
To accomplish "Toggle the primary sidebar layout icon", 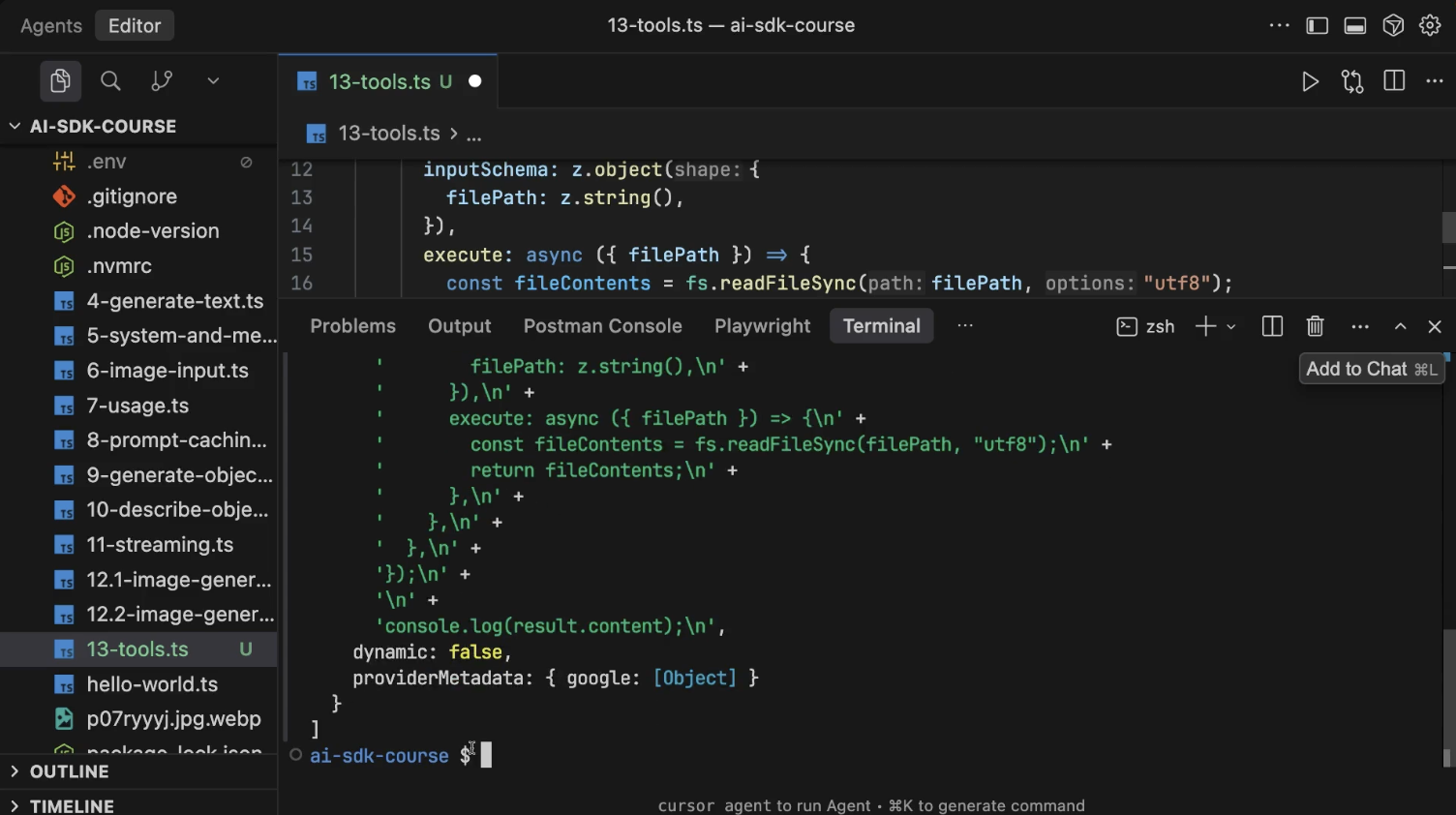I will 1317,26.
